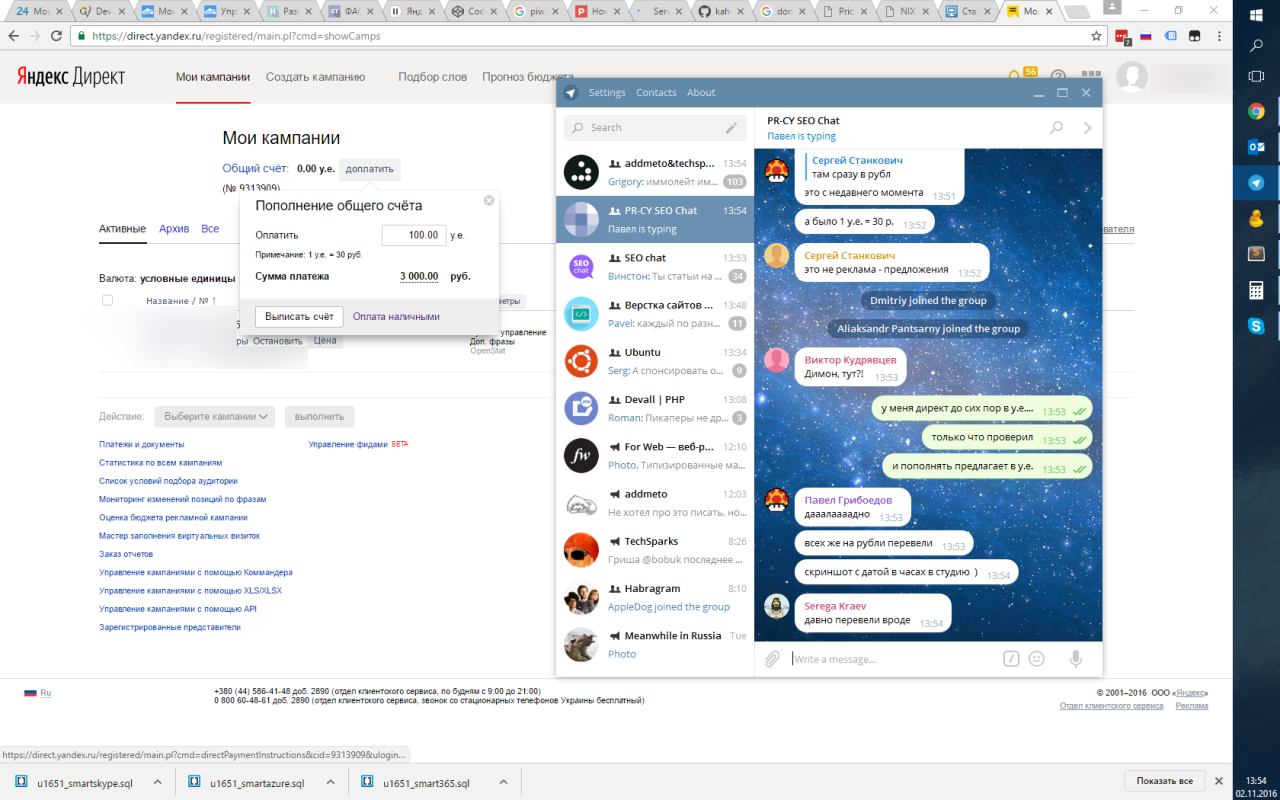Open the Devall | PHP chat
Viewport: 1280px width, 800px height.
click(x=655, y=408)
